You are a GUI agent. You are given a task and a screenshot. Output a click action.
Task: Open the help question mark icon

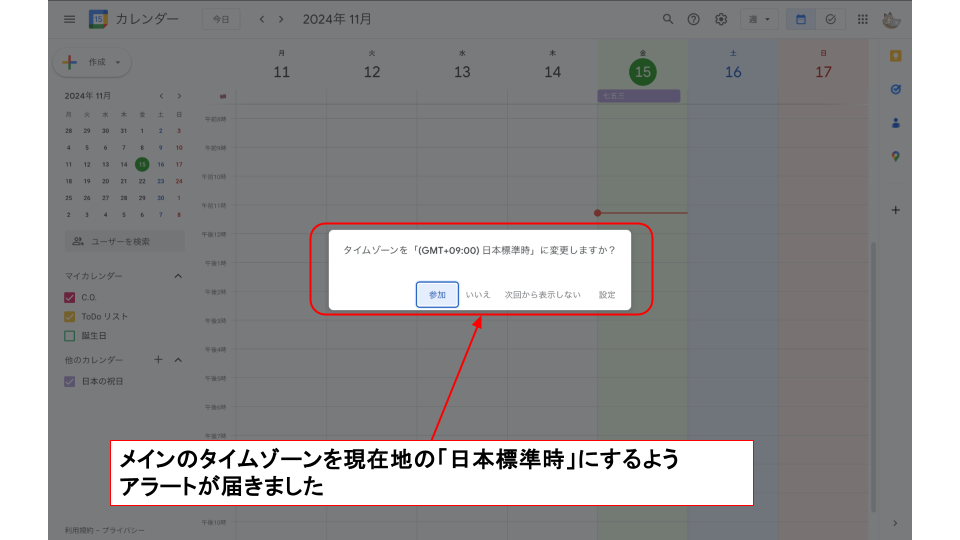click(694, 19)
